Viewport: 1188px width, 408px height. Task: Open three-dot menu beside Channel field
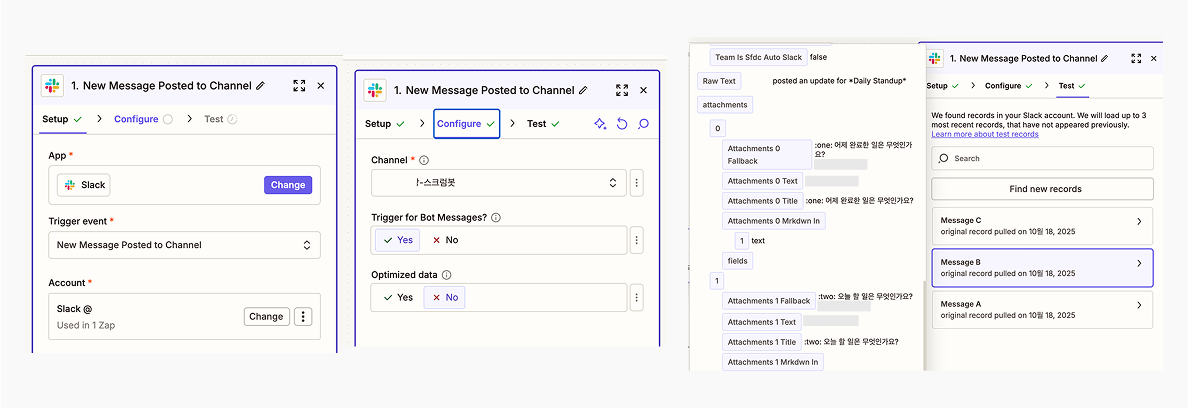tap(637, 183)
